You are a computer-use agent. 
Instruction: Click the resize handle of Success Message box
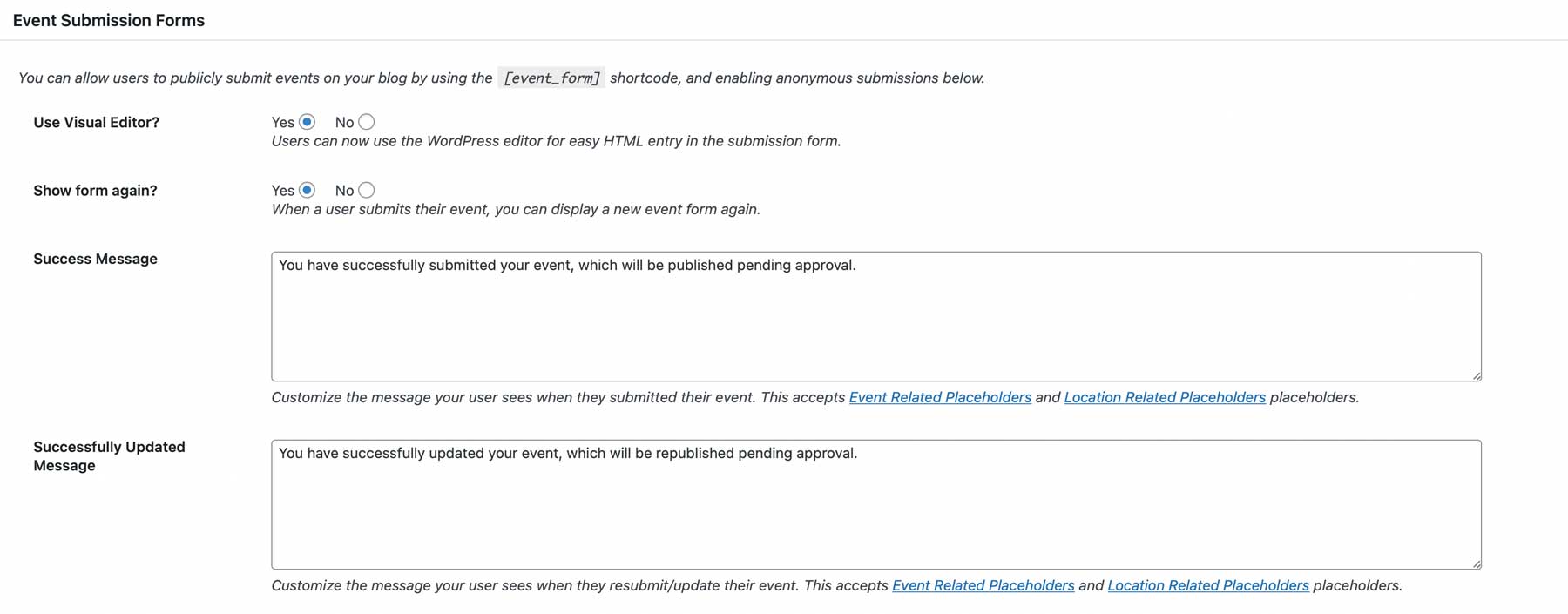point(1475,375)
